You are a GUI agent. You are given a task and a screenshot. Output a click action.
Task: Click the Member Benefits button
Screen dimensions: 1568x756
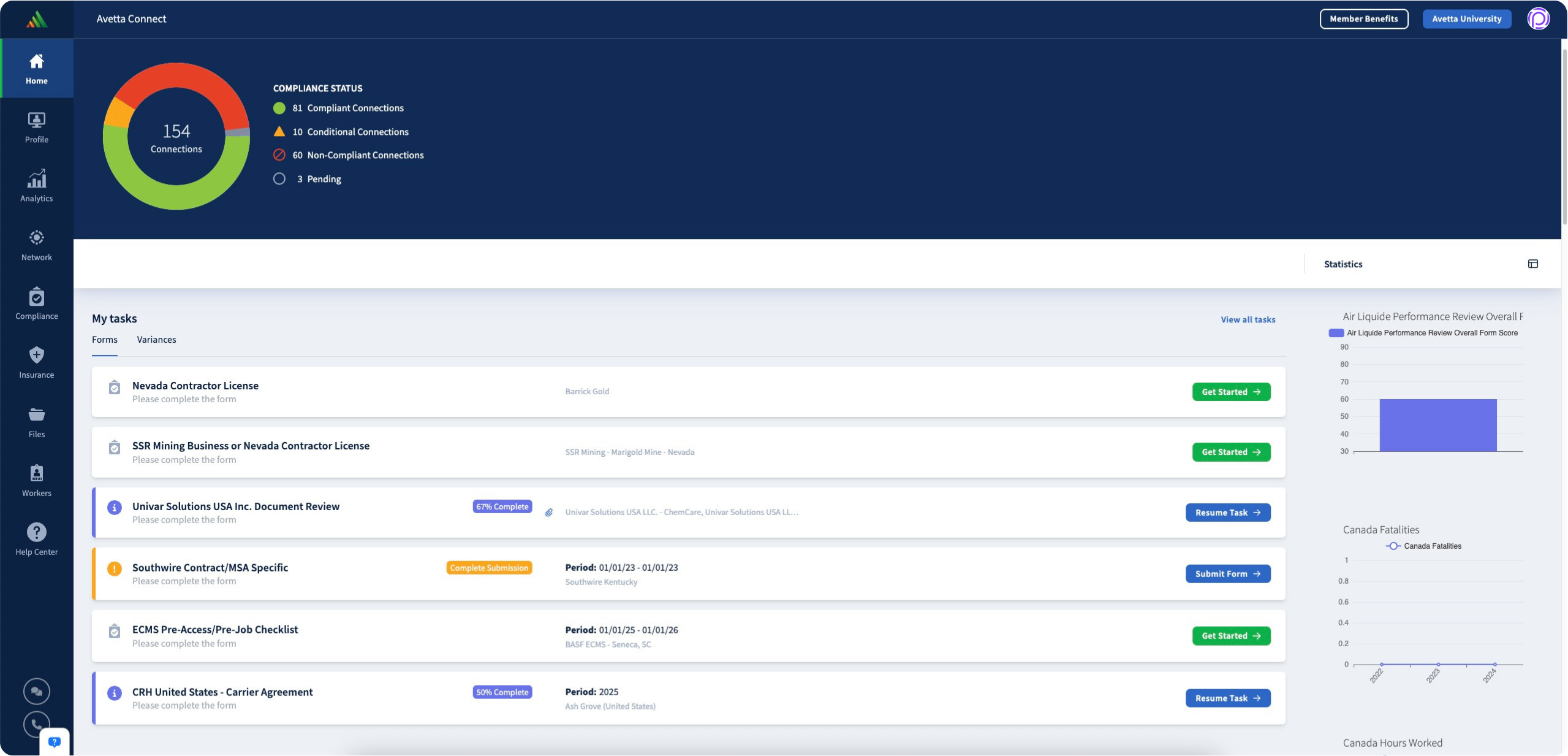pyautogui.click(x=1364, y=19)
